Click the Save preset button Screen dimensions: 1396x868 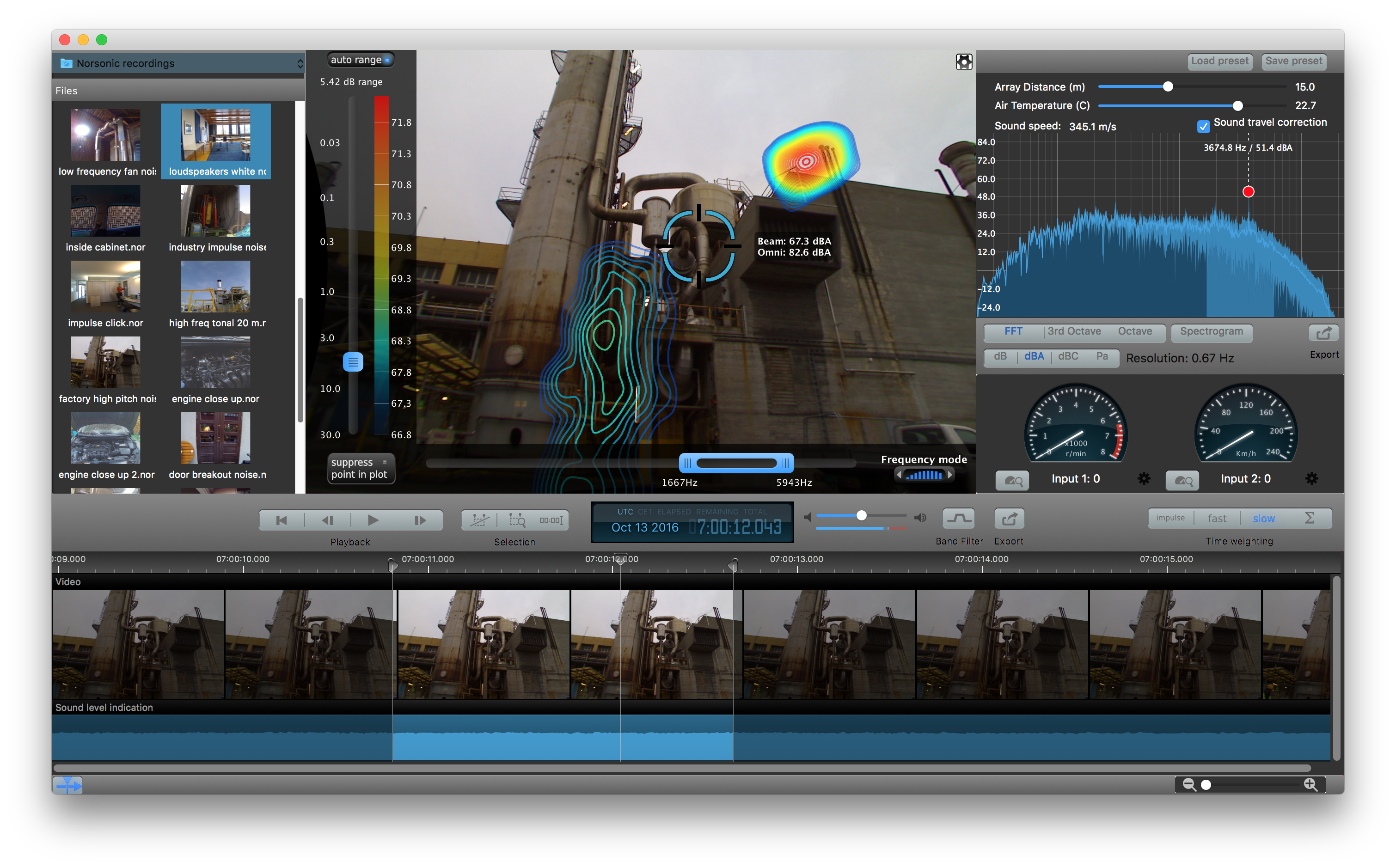point(1294,61)
